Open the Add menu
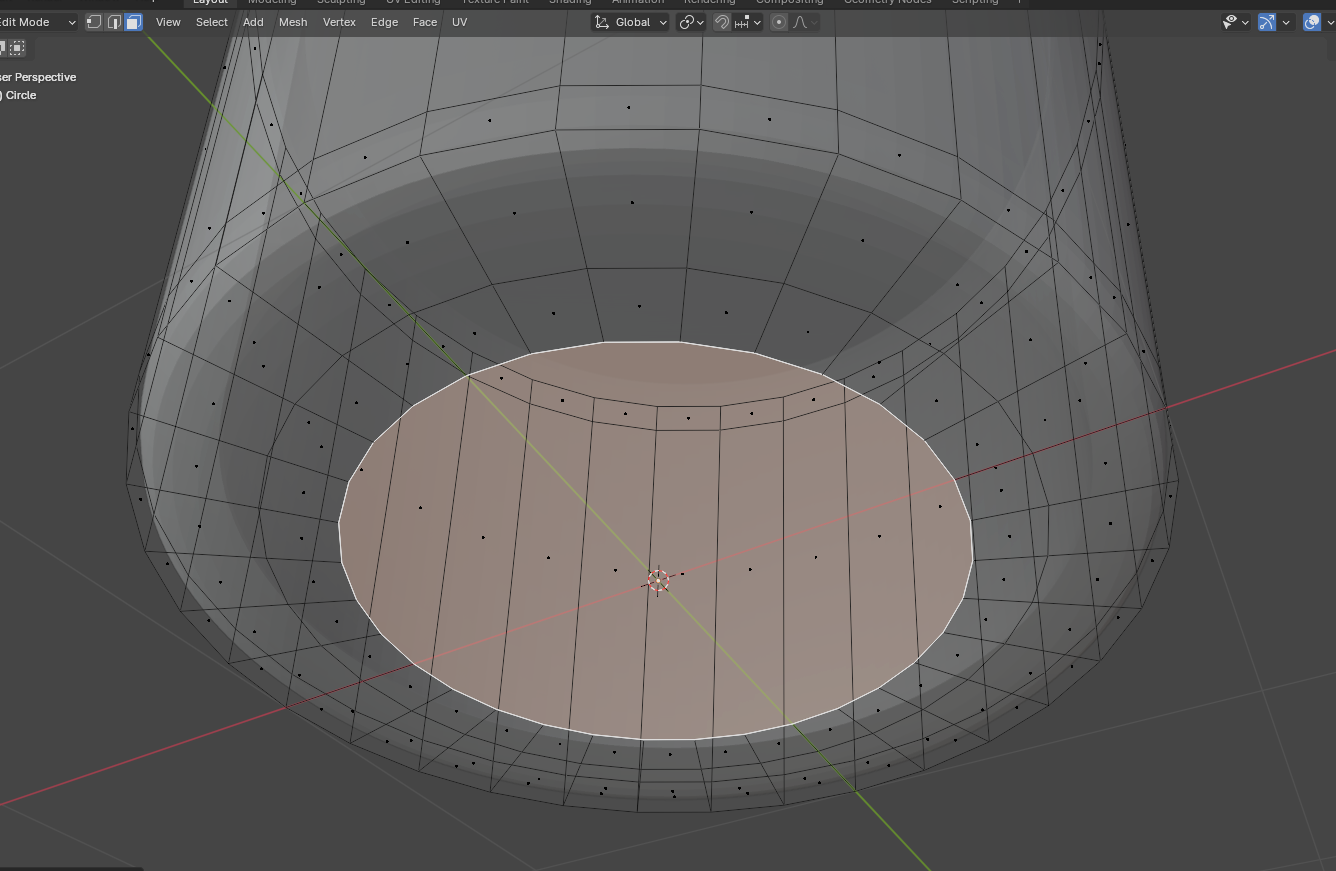1336x871 pixels. 253,22
